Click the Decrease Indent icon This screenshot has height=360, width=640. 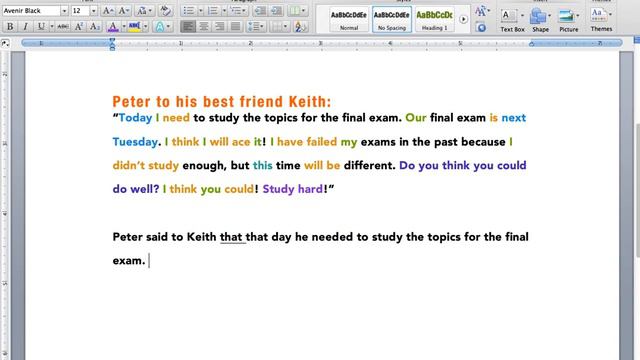[260, 11]
